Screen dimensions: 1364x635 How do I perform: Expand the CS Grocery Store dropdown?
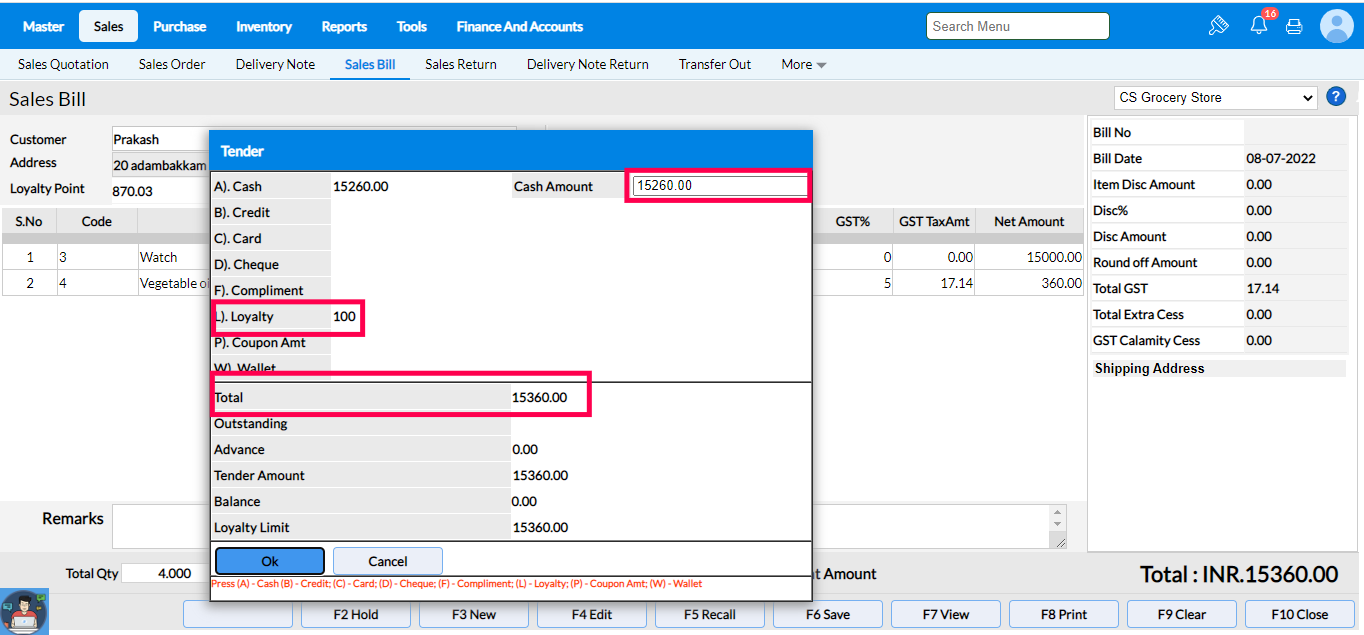click(x=1216, y=98)
